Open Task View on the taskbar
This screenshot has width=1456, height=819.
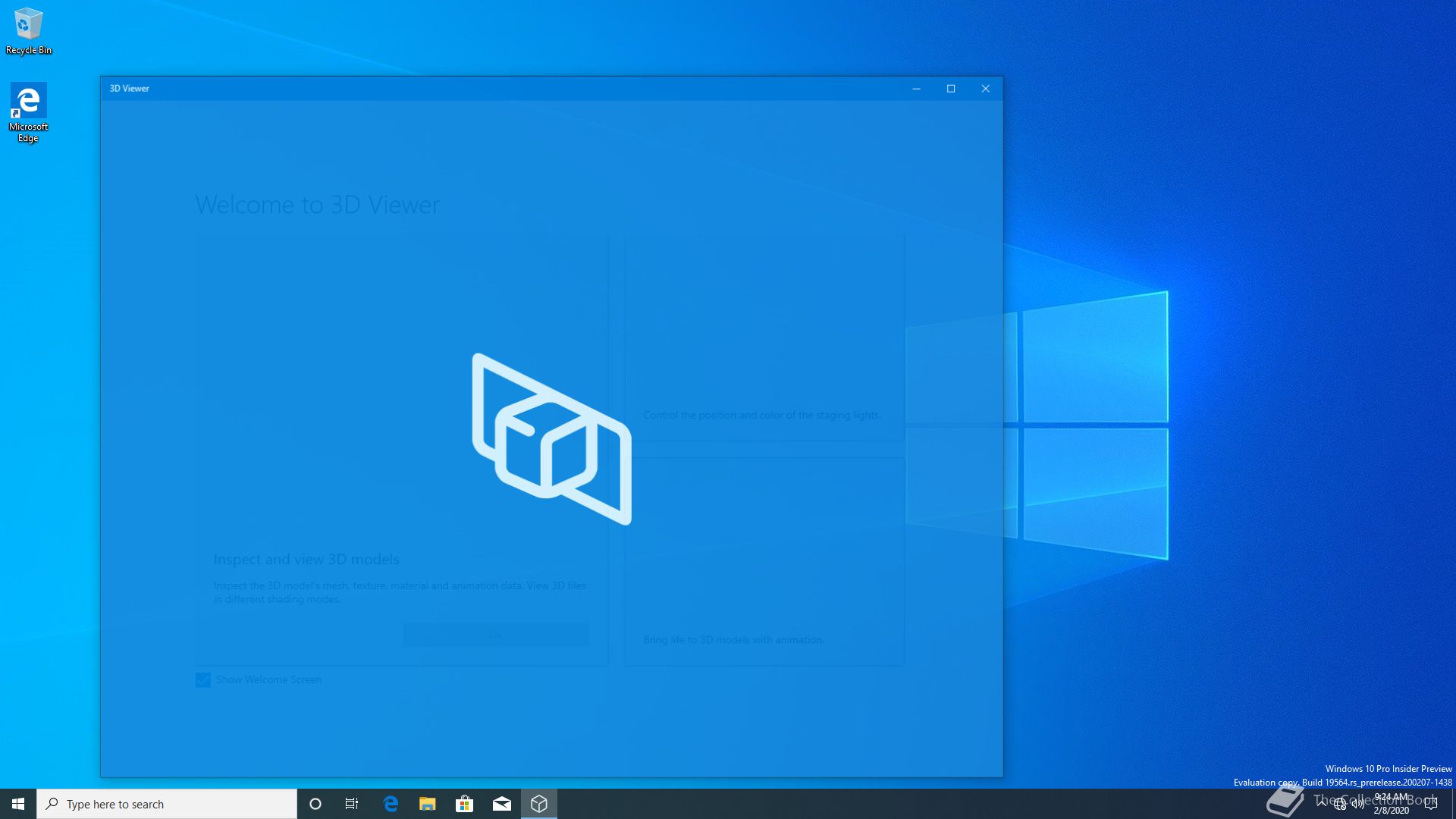tap(352, 804)
